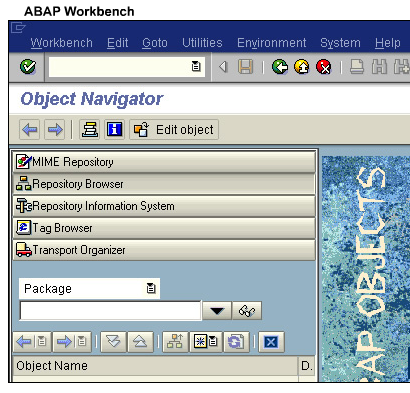Open the object name history dropdown arrow
Screen dimensions: 410x393
217,311
